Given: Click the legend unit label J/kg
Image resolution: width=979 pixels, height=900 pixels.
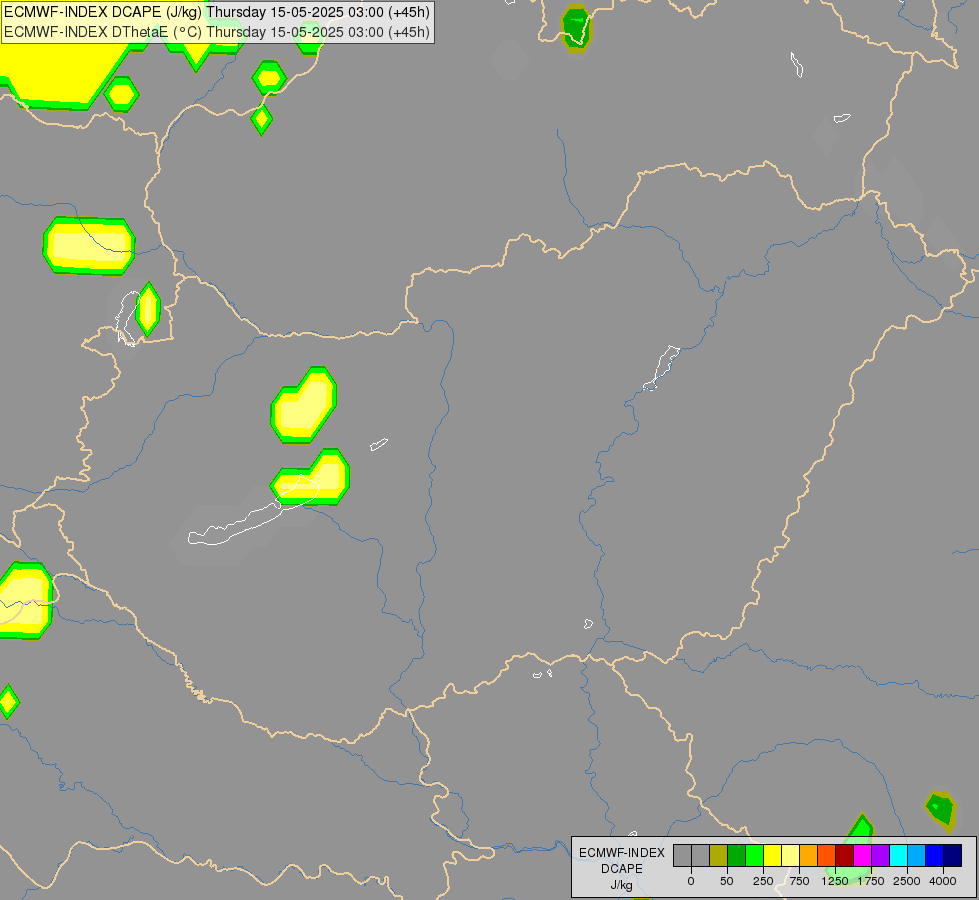Looking at the screenshot, I should coord(622,886).
